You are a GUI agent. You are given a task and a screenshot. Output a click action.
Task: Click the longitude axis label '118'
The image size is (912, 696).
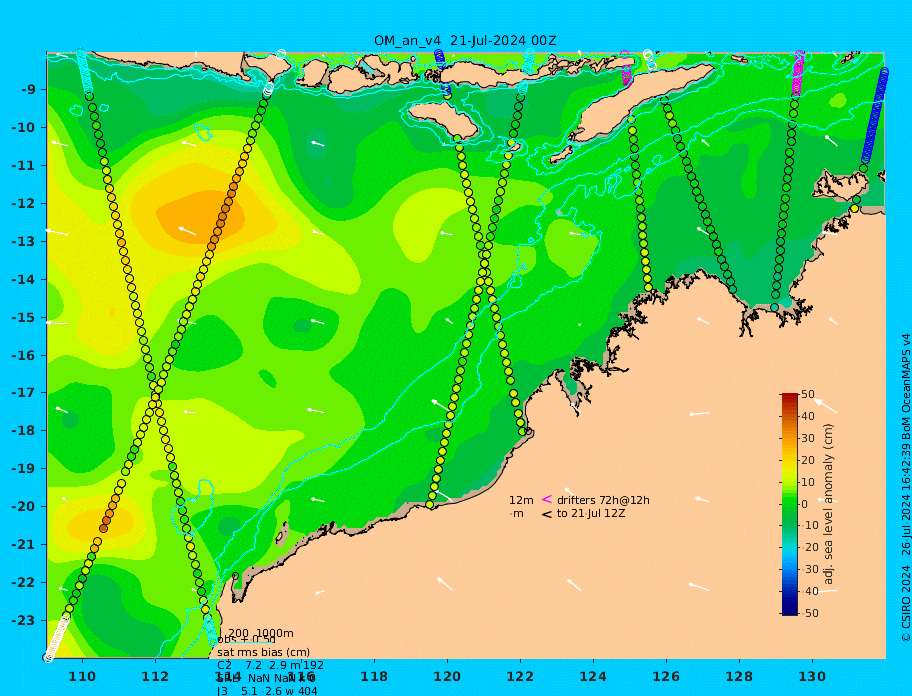(374, 677)
